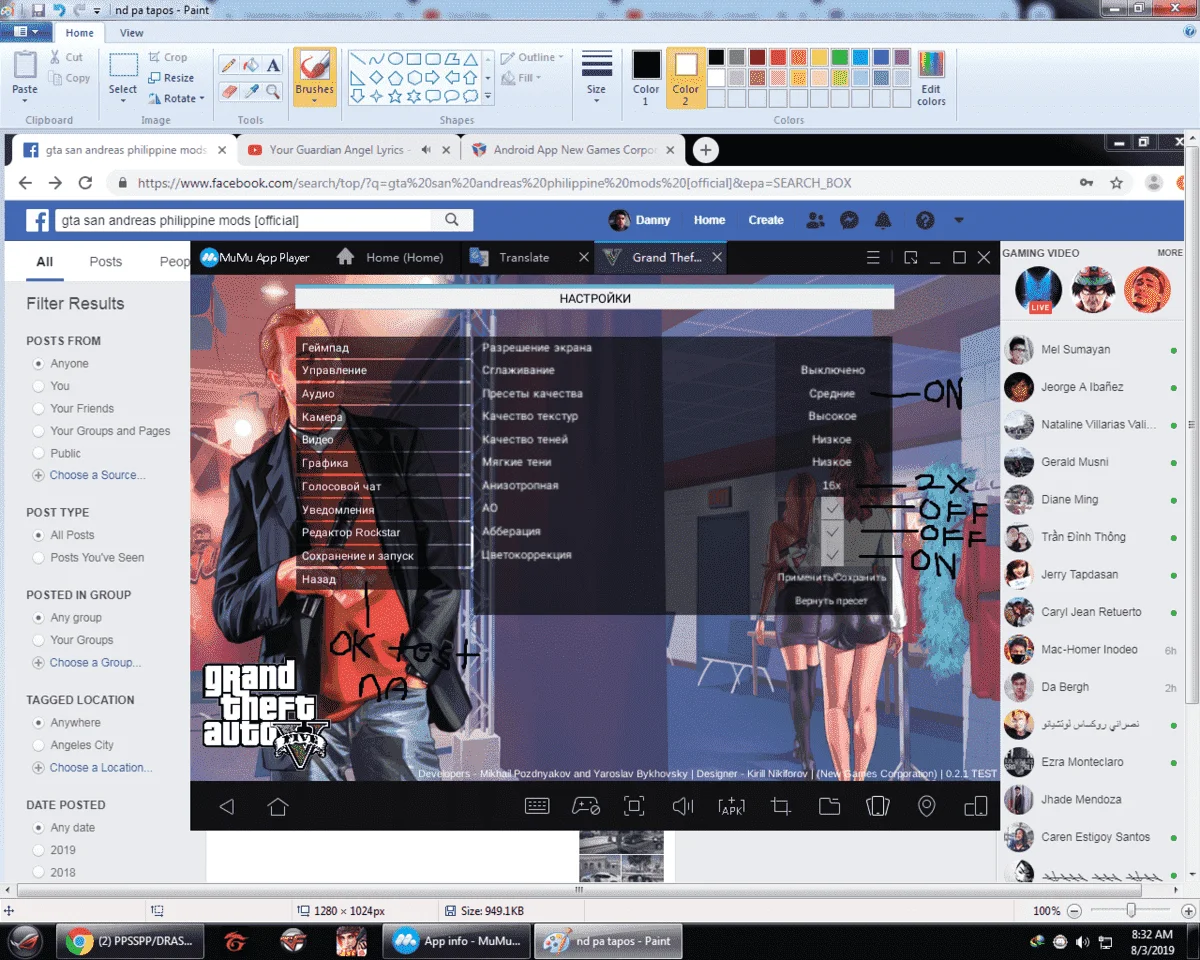
Task: Save the drawing using the floppy disk icon
Action: 38,10
